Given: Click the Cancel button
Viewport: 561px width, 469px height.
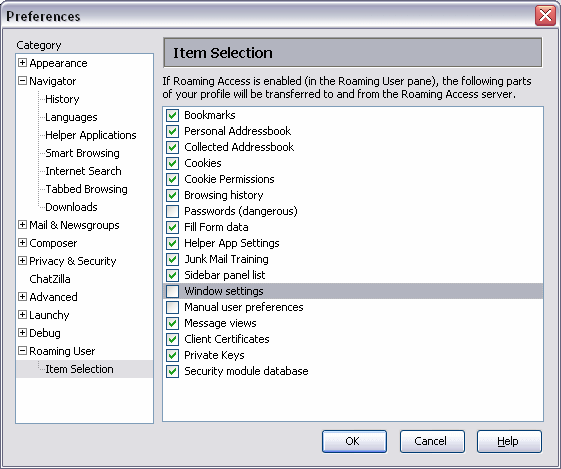Looking at the screenshot, I should 432,441.
